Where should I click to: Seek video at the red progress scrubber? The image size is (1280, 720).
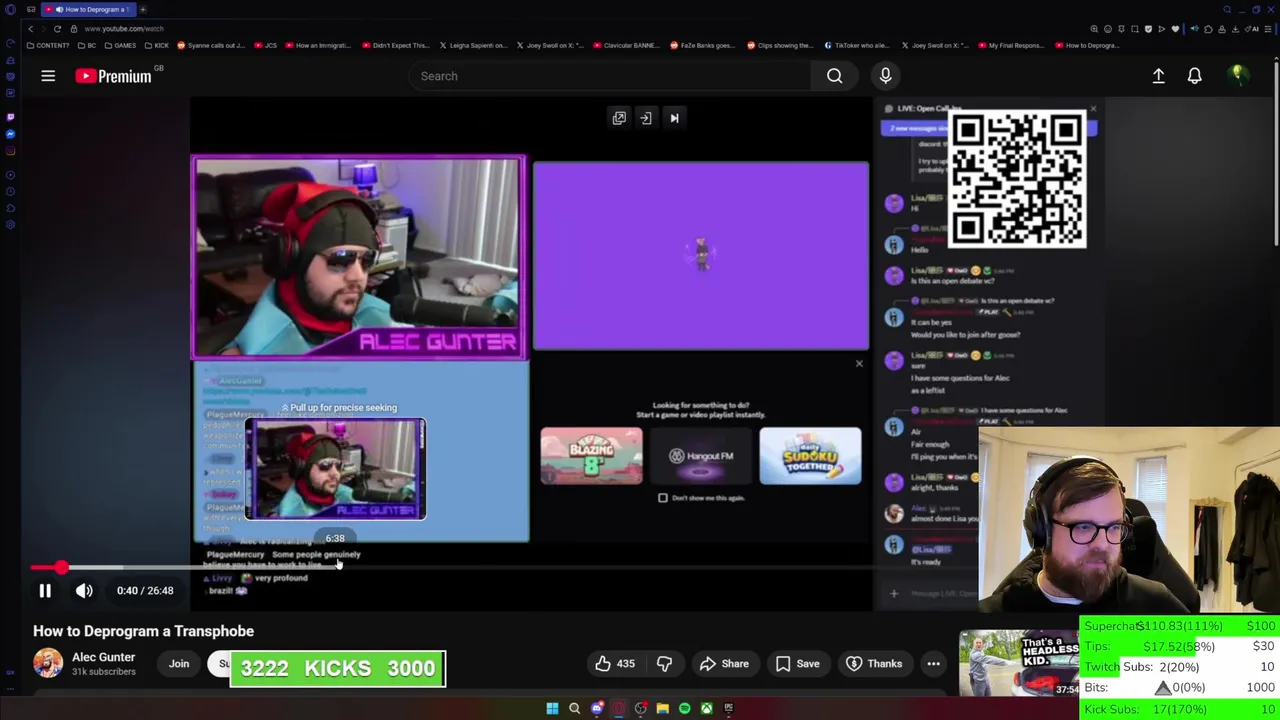pyautogui.click(x=62, y=568)
